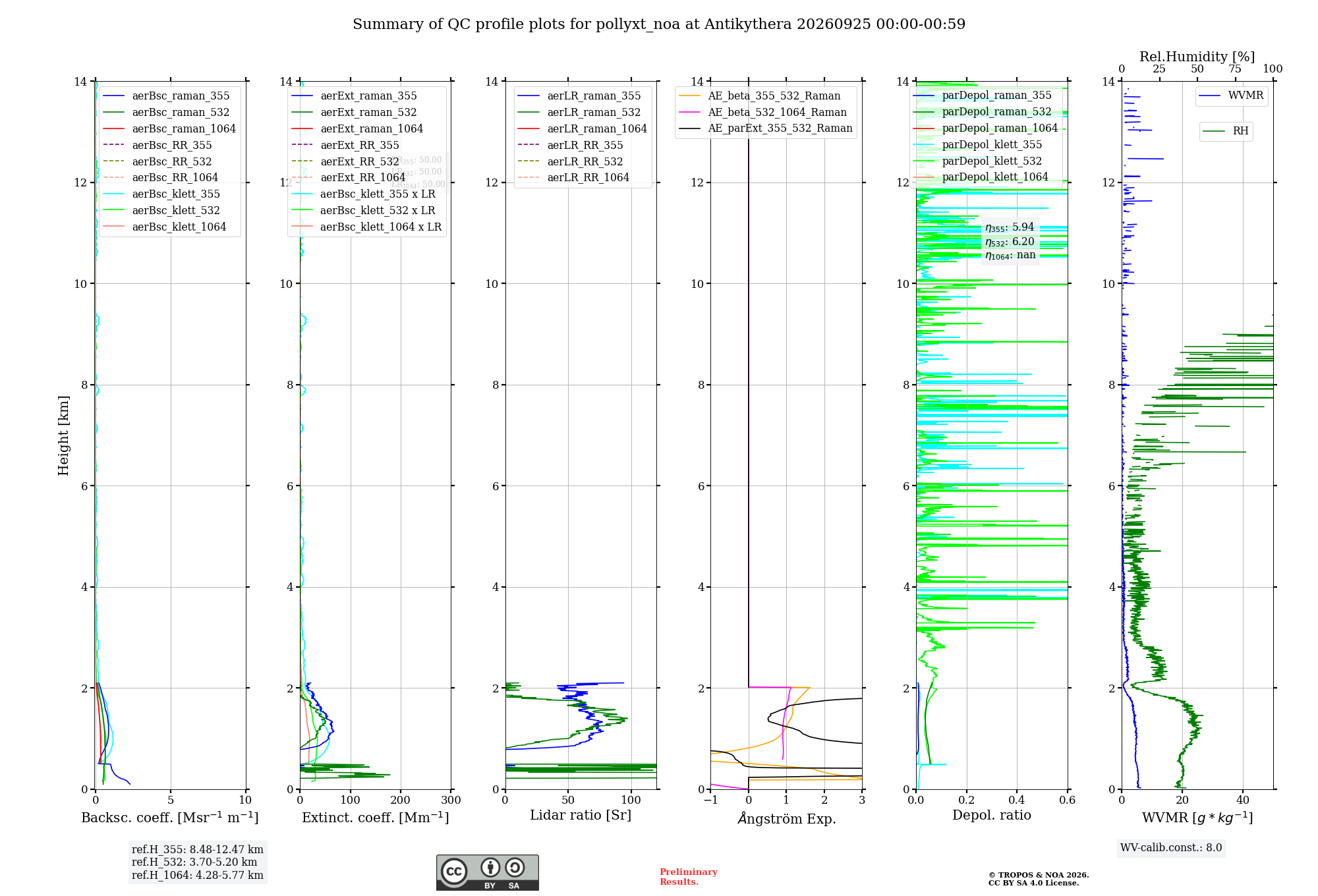This screenshot has height=896, width=1318.
Task: Click the WVMR legend entry
Action: click(1231, 96)
